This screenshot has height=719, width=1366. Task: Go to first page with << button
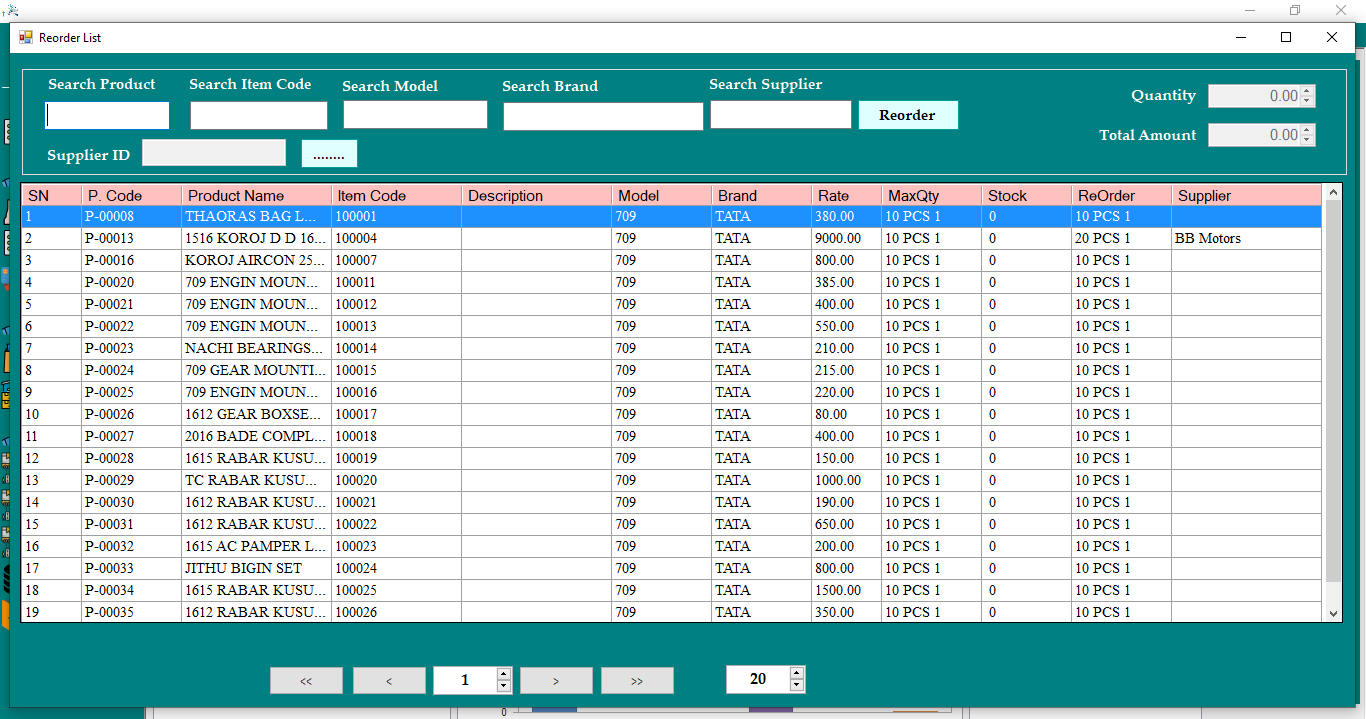[x=306, y=681]
